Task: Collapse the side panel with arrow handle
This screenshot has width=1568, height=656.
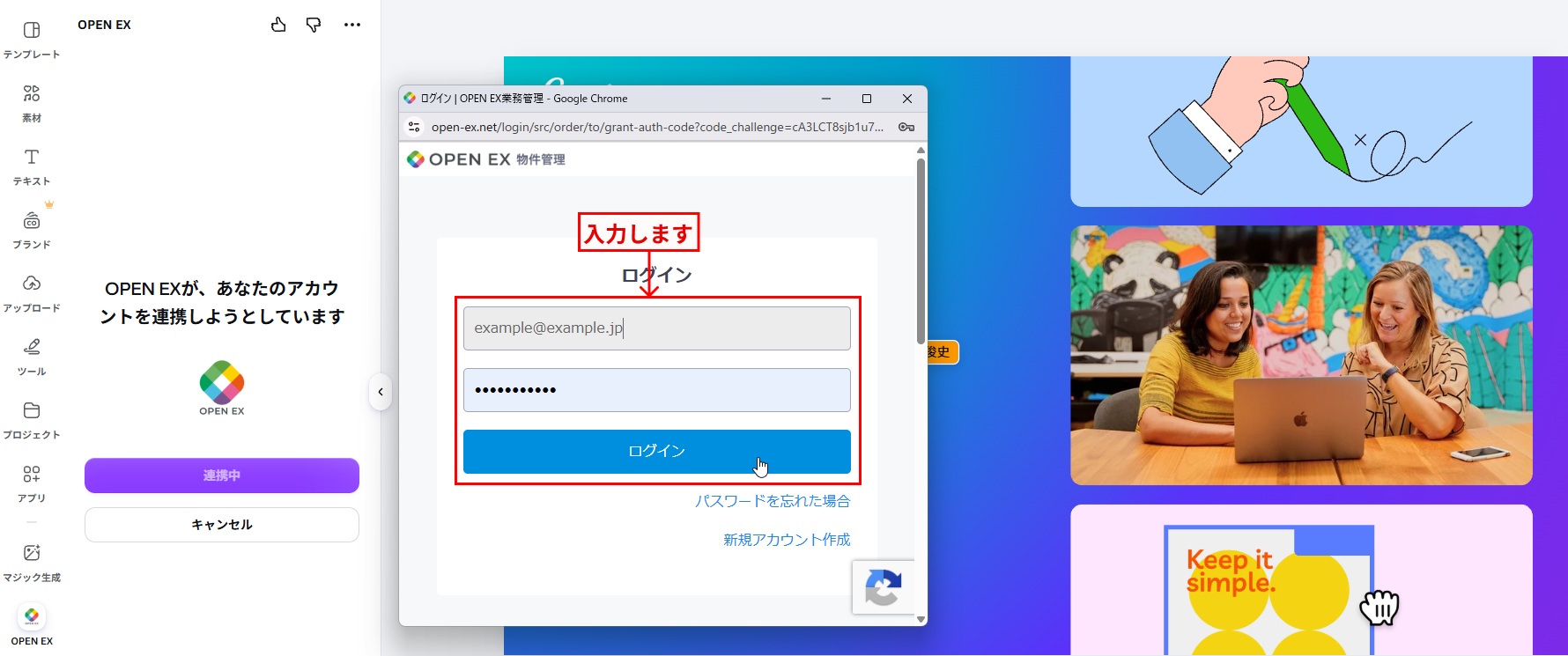Action: [381, 392]
